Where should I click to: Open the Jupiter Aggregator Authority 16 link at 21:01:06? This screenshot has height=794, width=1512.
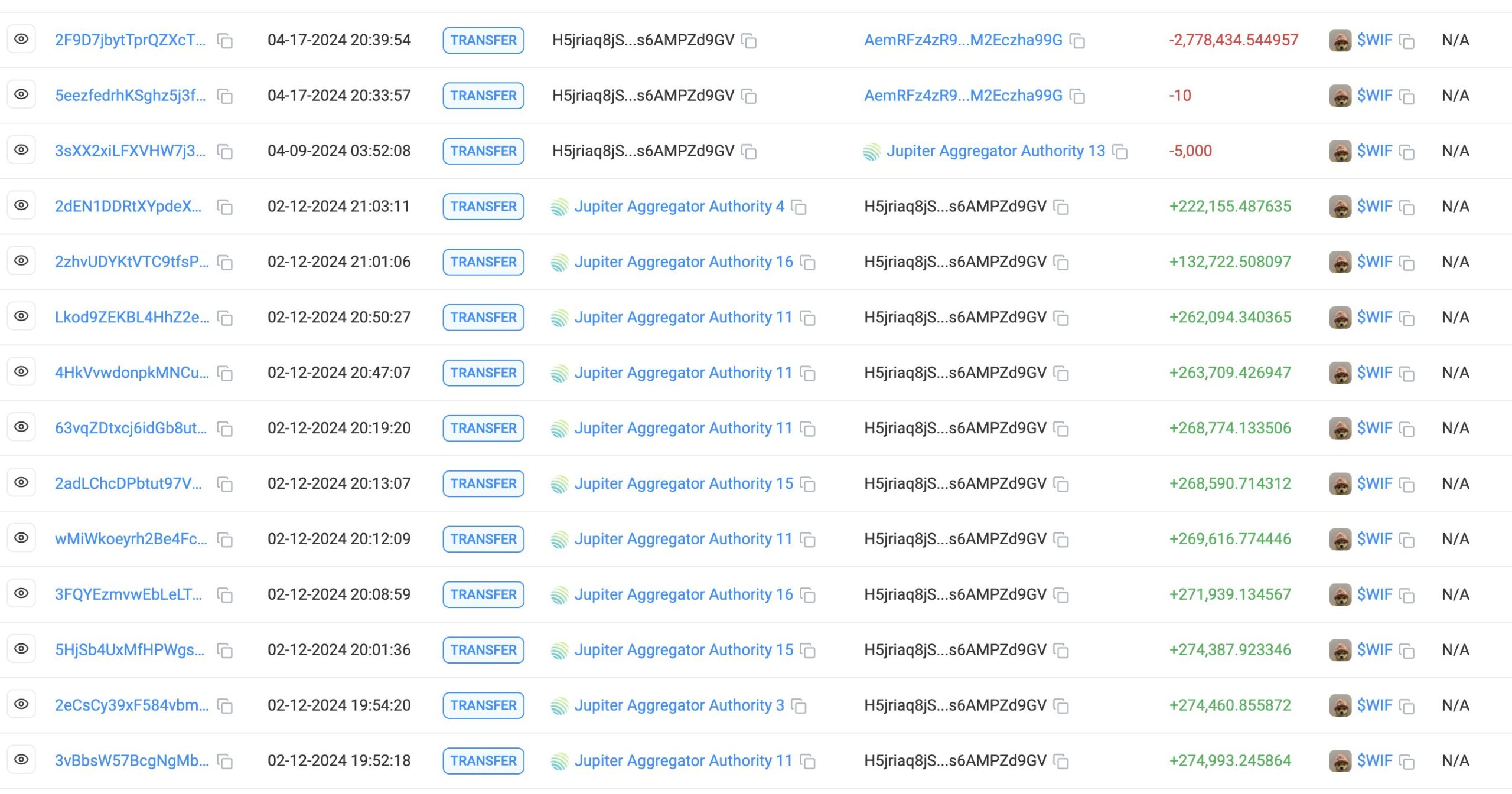pos(683,262)
